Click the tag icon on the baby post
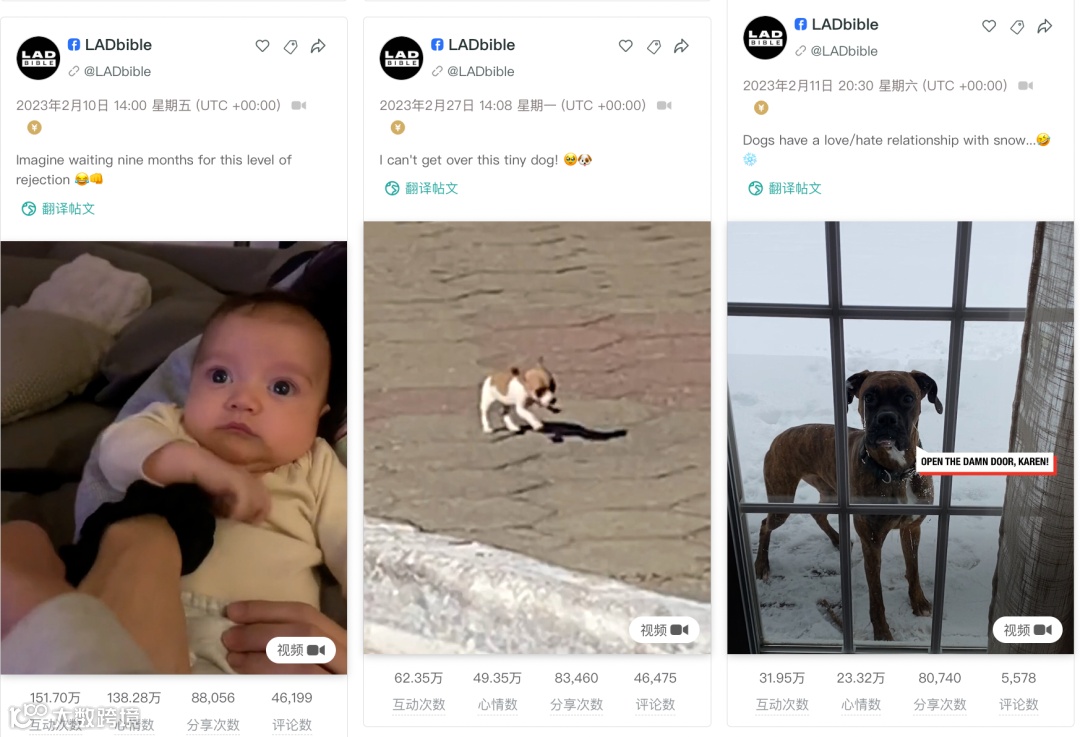 coord(291,46)
